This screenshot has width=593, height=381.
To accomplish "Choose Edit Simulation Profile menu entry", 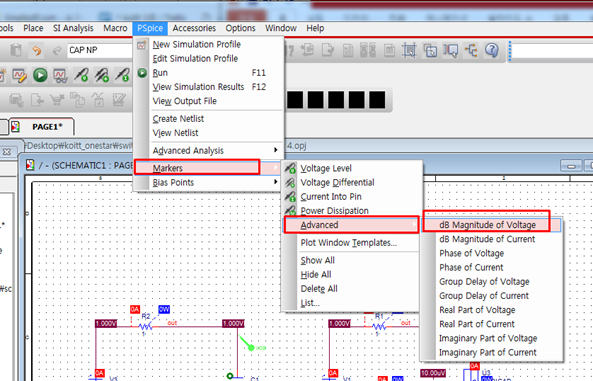I will [x=195, y=59].
